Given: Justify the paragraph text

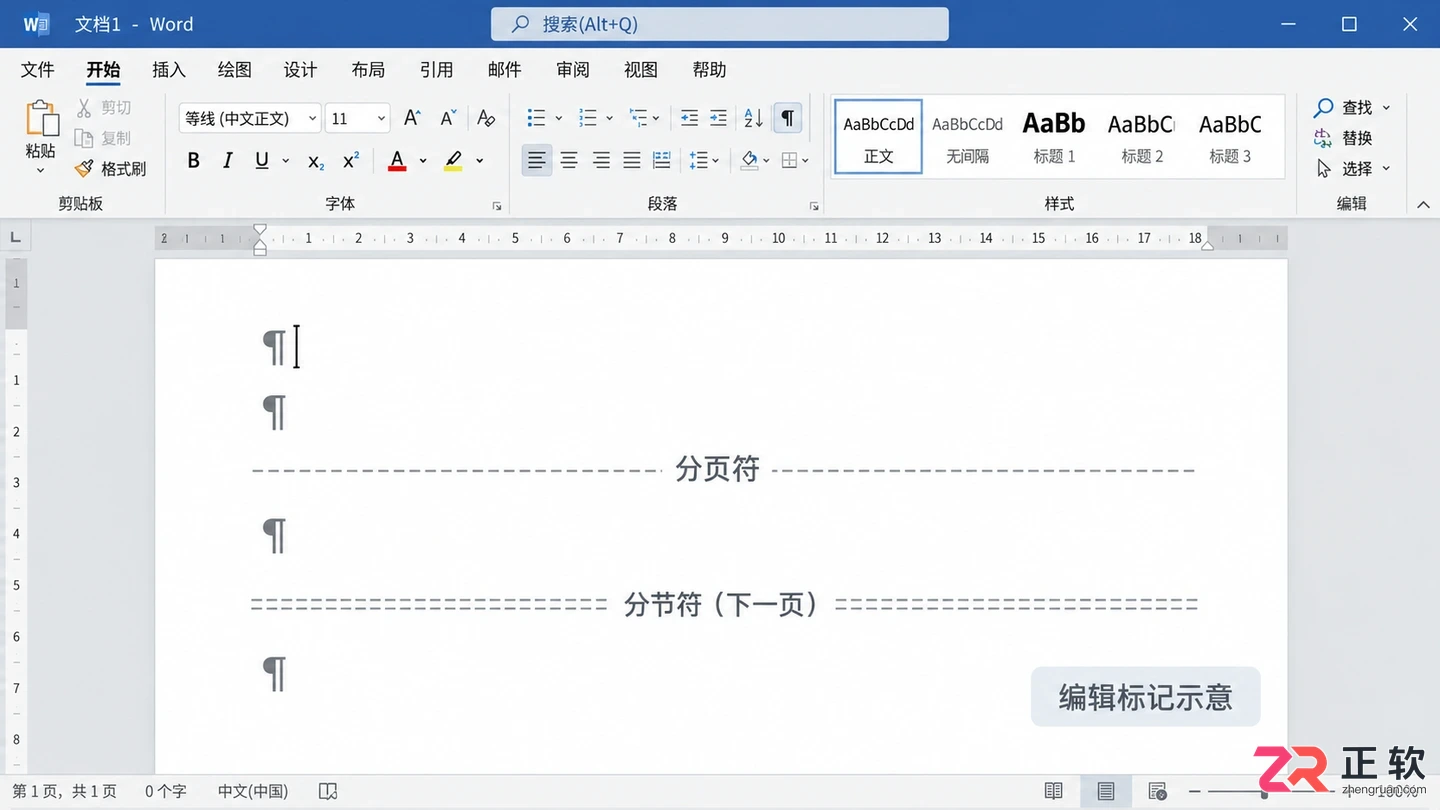Looking at the screenshot, I should (632, 160).
